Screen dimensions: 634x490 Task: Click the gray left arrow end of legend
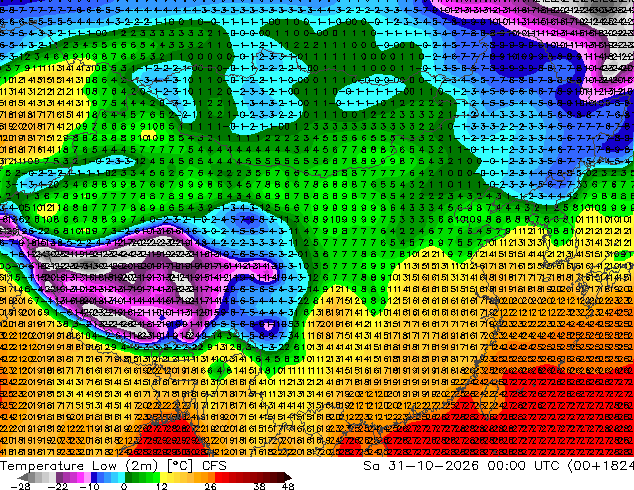point(23,477)
